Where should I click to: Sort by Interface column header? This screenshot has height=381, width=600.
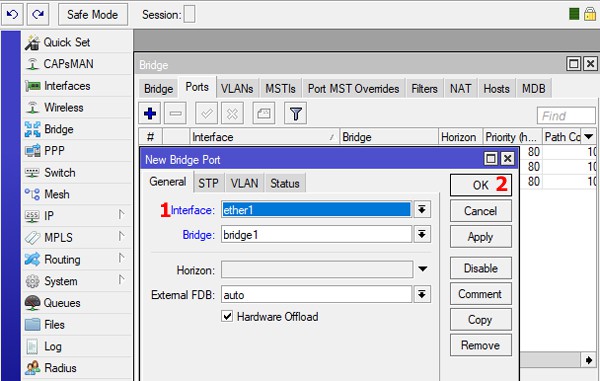(264, 137)
